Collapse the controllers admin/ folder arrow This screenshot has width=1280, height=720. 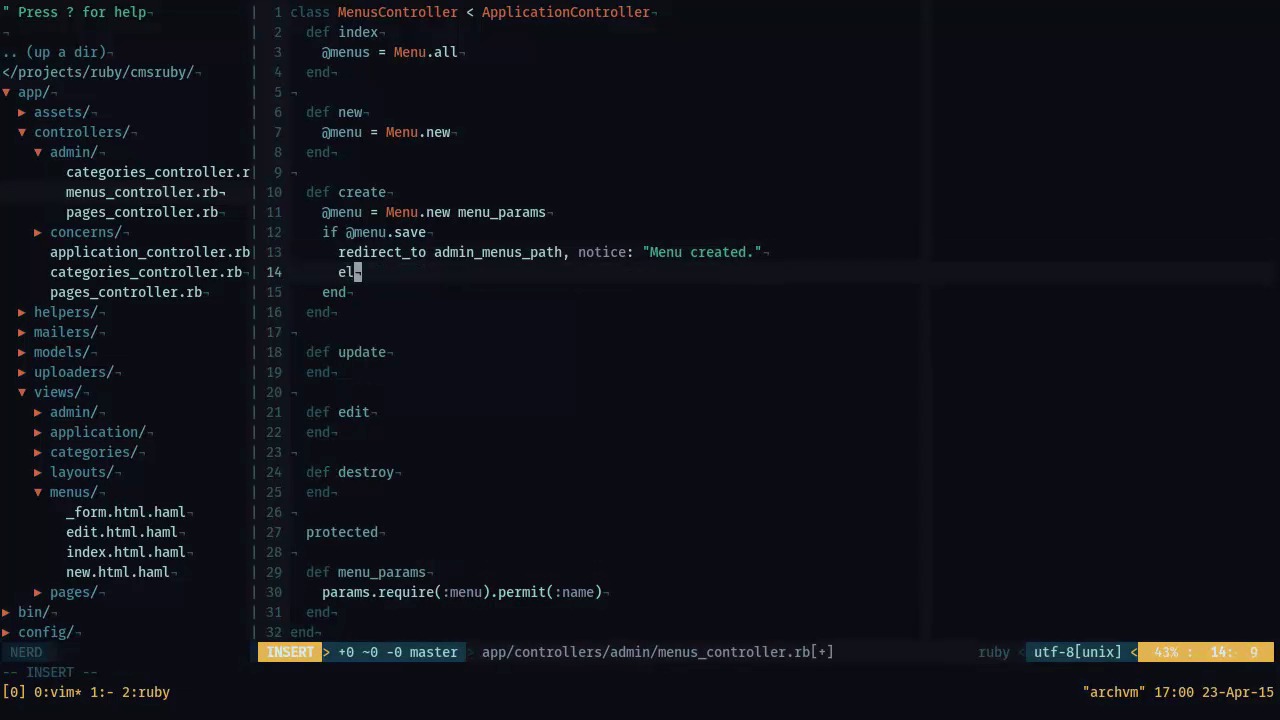click(38, 152)
